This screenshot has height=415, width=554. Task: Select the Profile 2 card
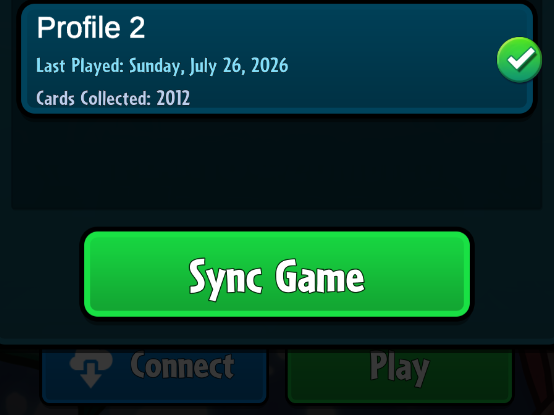(x=277, y=59)
